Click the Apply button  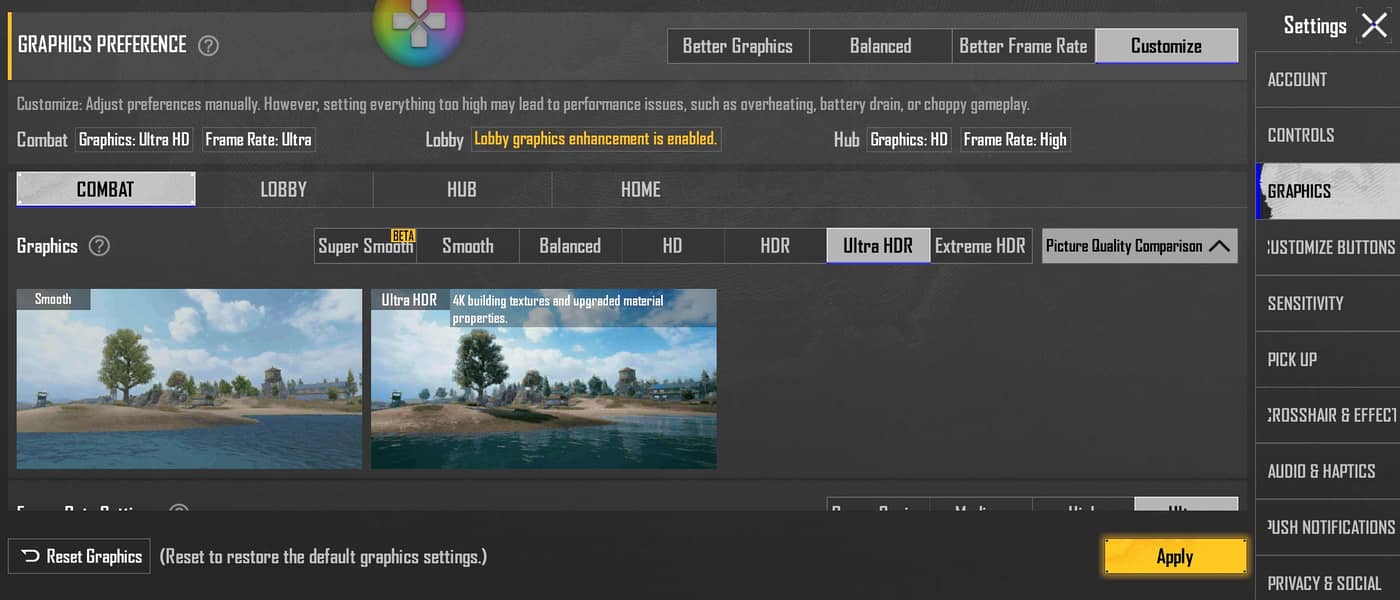pos(1175,557)
